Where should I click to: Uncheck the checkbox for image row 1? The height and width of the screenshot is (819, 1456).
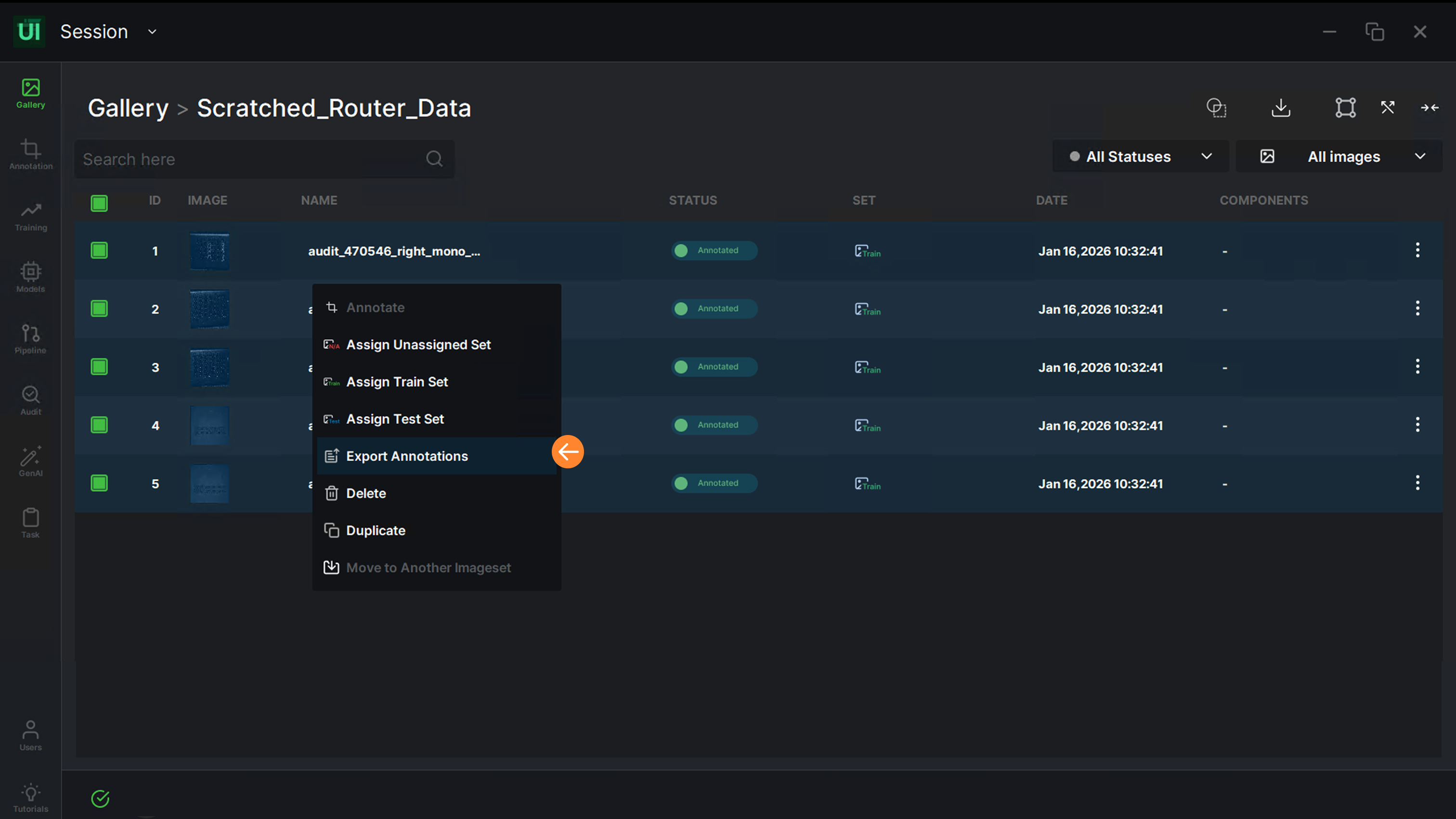tap(99, 250)
